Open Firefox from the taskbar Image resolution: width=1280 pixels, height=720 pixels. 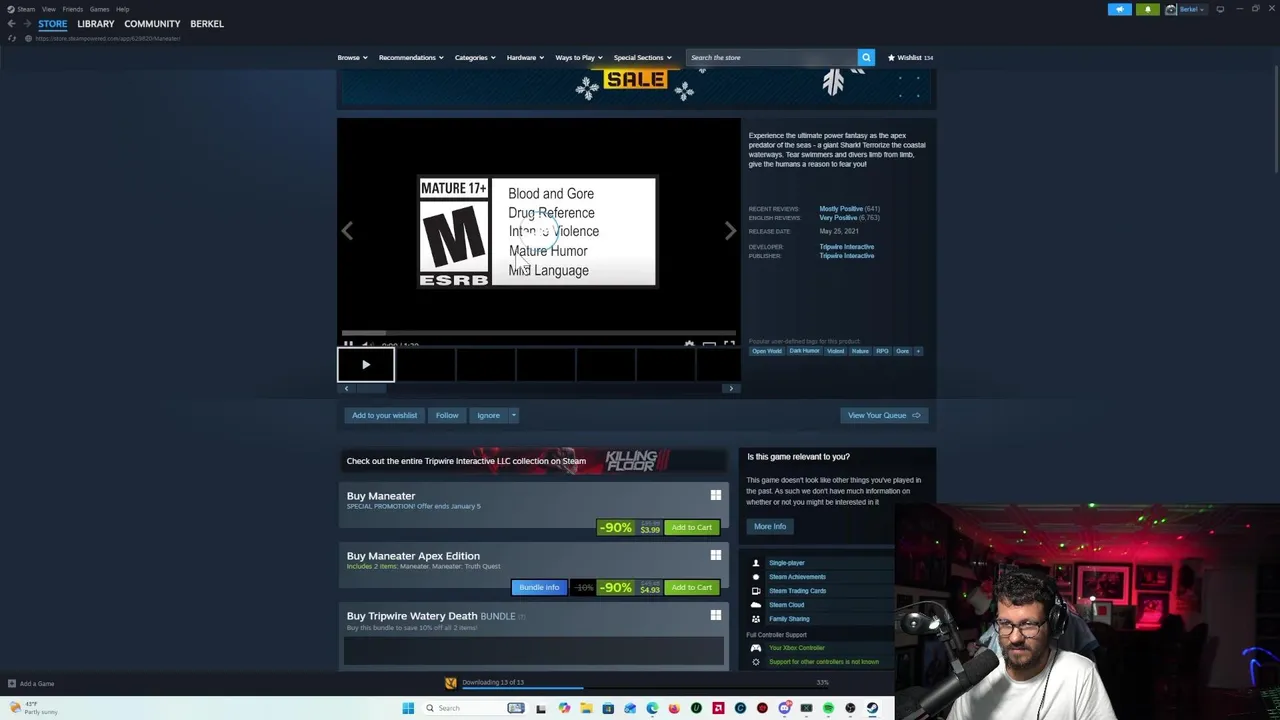coord(674,708)
